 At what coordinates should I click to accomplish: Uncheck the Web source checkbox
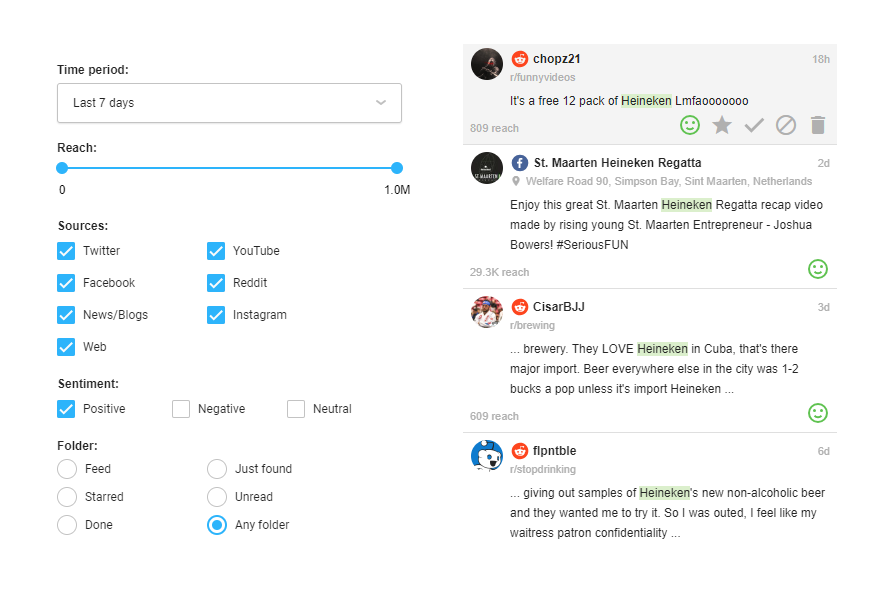[x=66, y=347]
